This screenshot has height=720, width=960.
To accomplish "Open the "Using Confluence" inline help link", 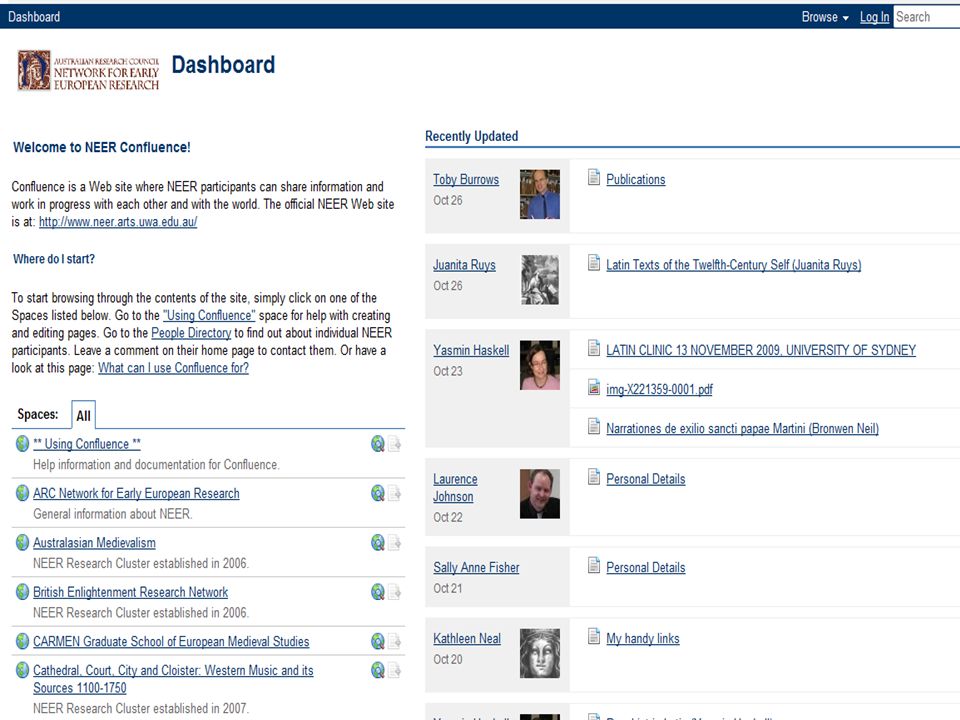I will click(x=209, y=315).
